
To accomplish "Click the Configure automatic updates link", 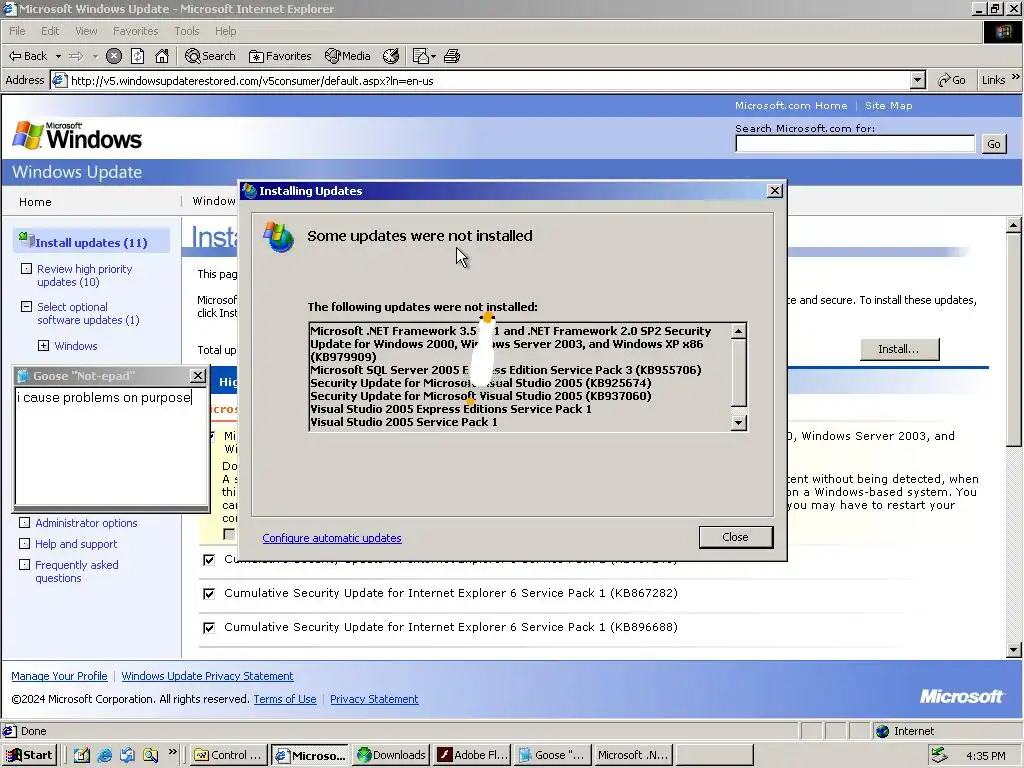I will tap(332, 538).
